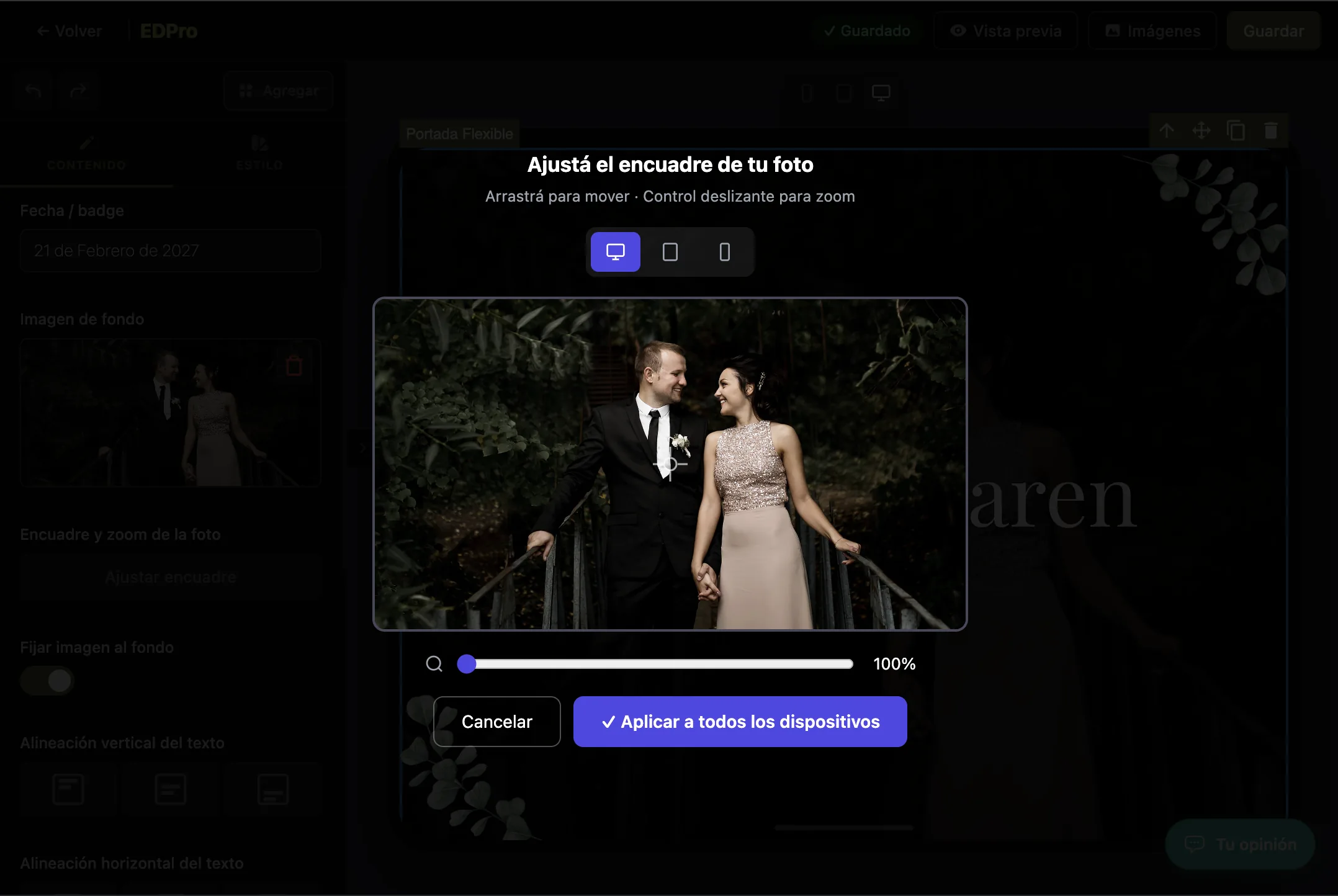Toggle Fijar imagen al fondo switch
Image resolution: width=1338 pixels, height=896 pixels.
coord(47,681)
